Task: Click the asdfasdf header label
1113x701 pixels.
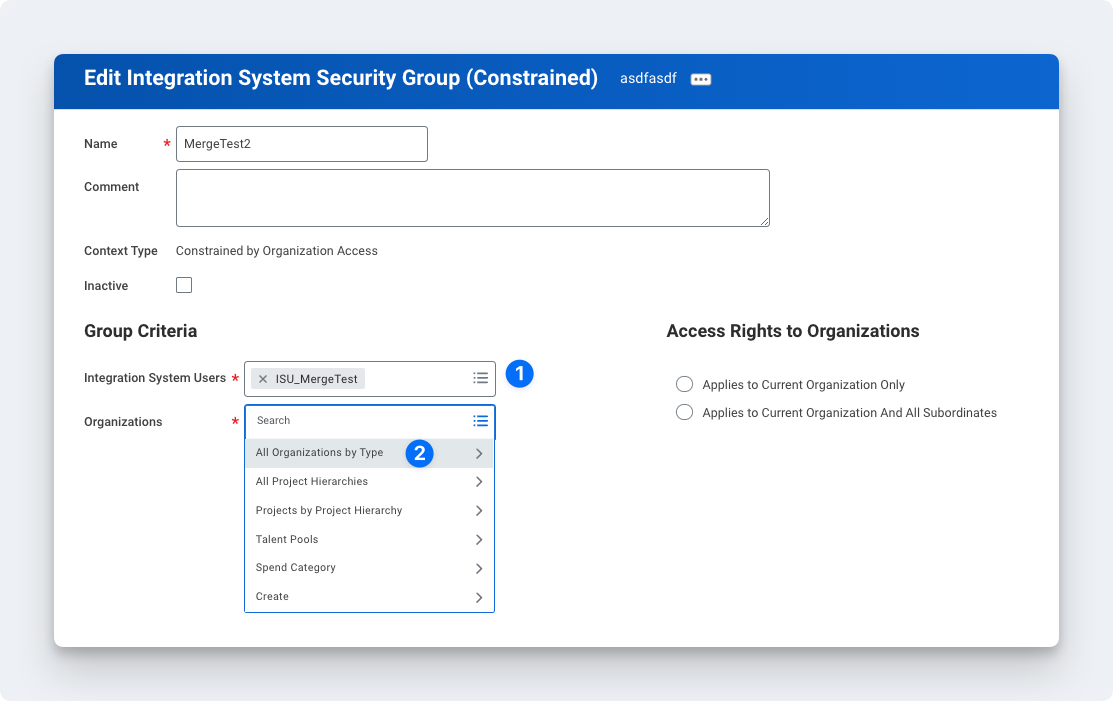Action: click(648, 79)
